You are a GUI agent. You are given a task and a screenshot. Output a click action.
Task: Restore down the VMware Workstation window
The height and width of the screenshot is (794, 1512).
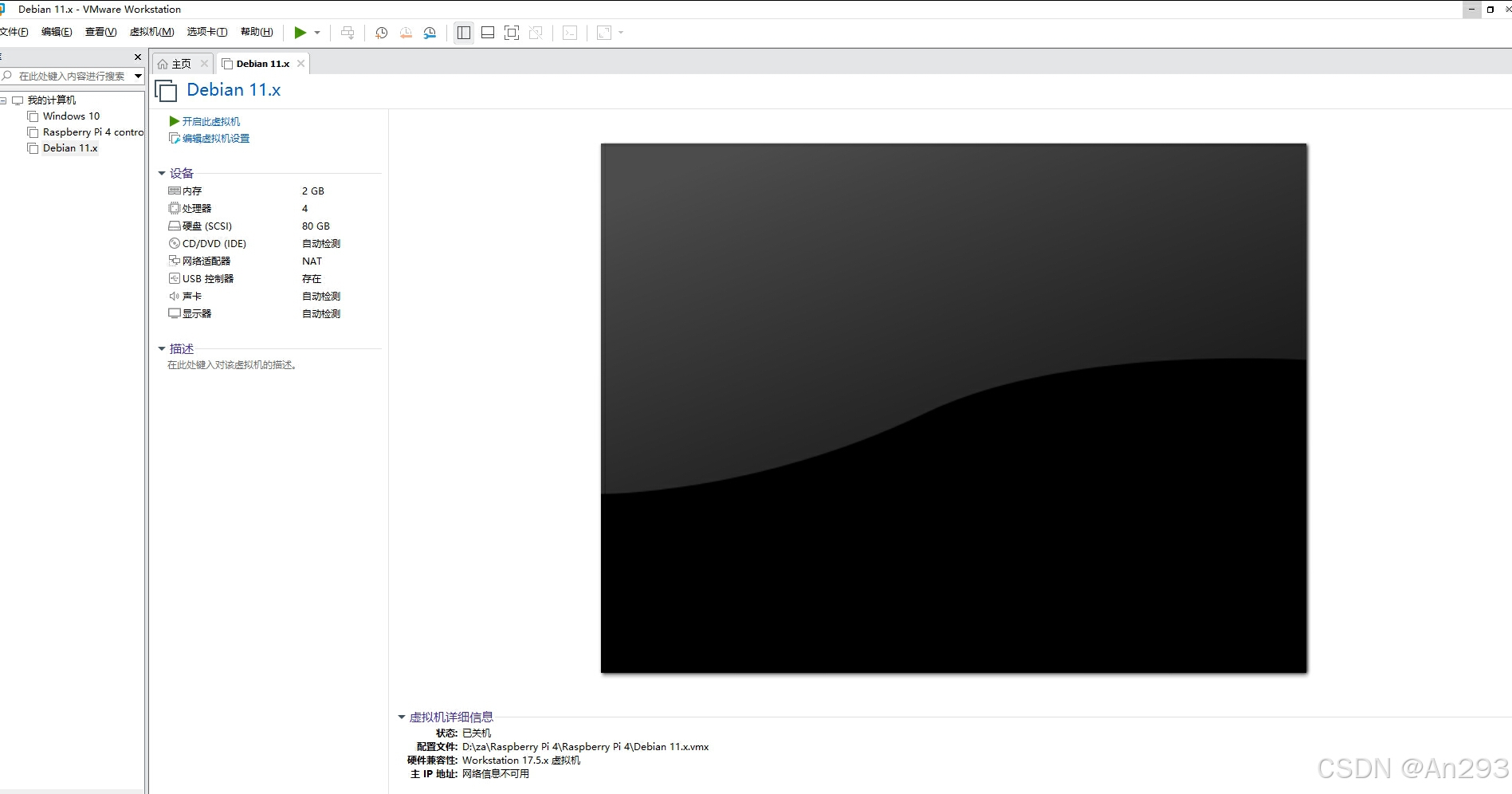coord(1490,10)
